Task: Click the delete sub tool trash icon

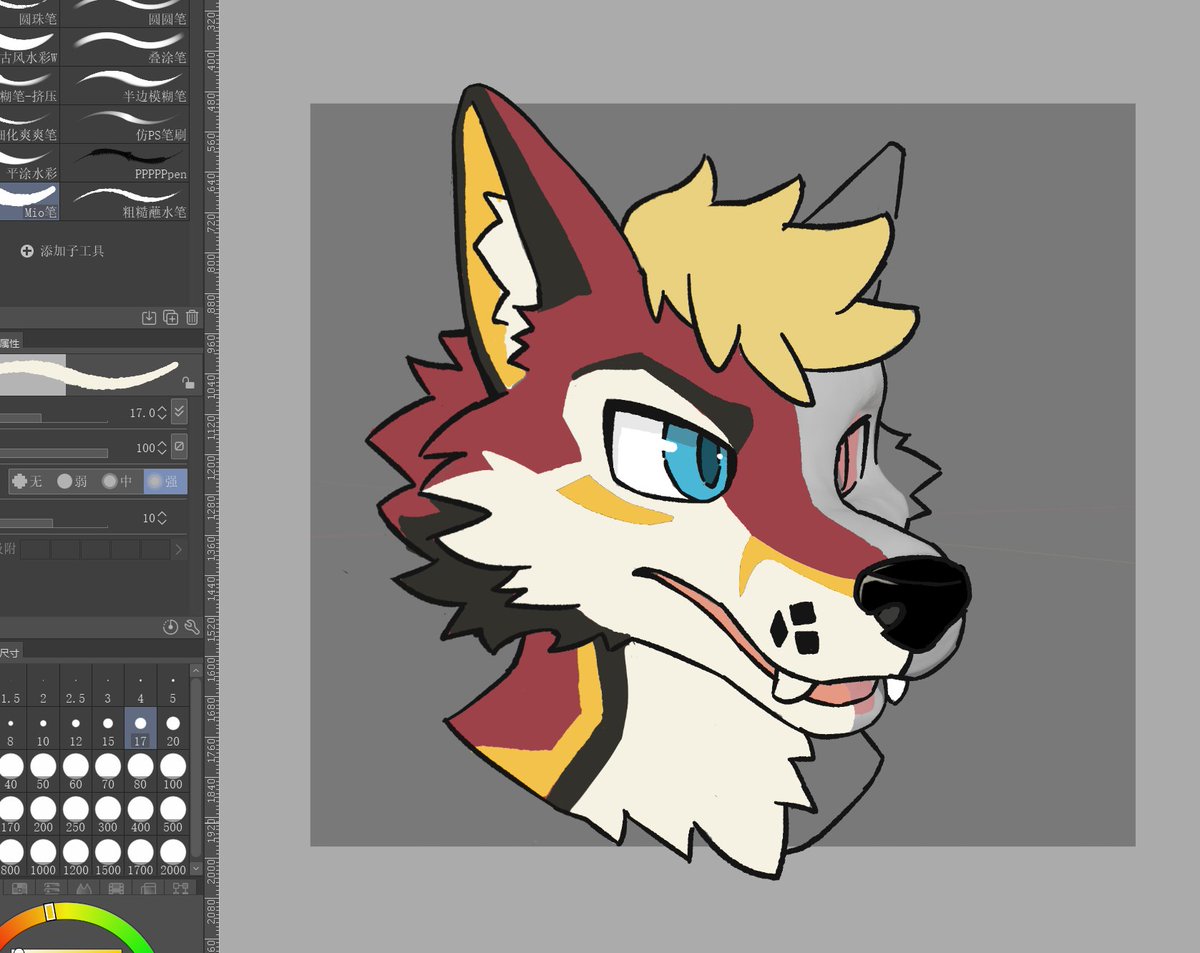Action: point(192,317)
